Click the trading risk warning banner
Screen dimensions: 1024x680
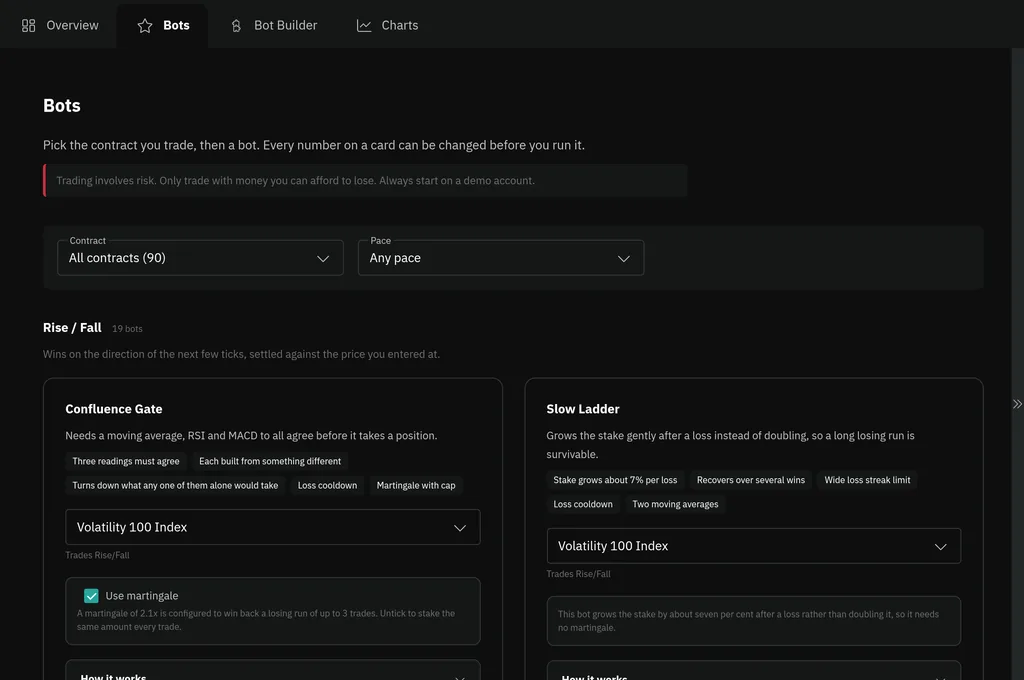pos(365,181)
